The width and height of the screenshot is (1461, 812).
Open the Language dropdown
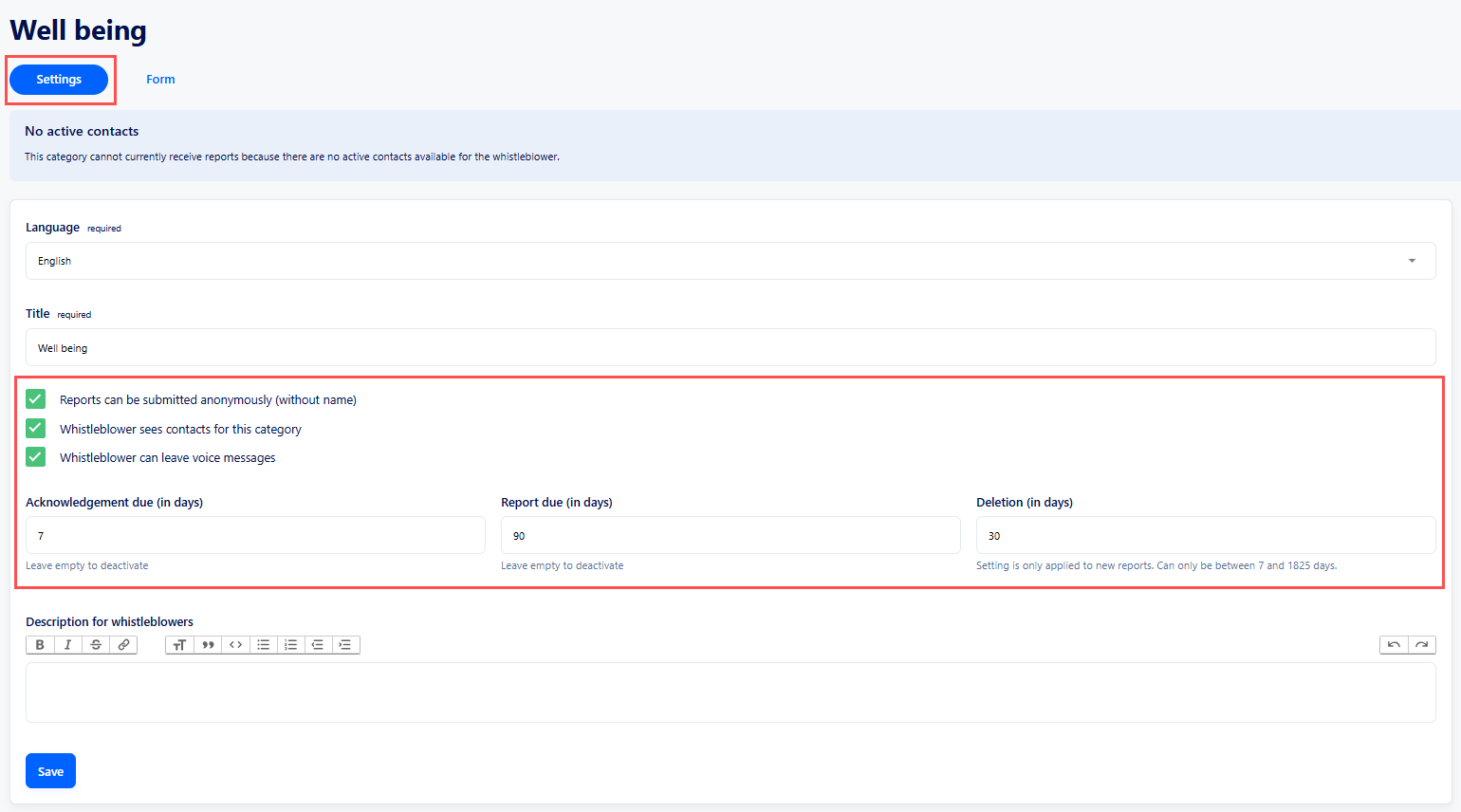[x=730, y=261]
